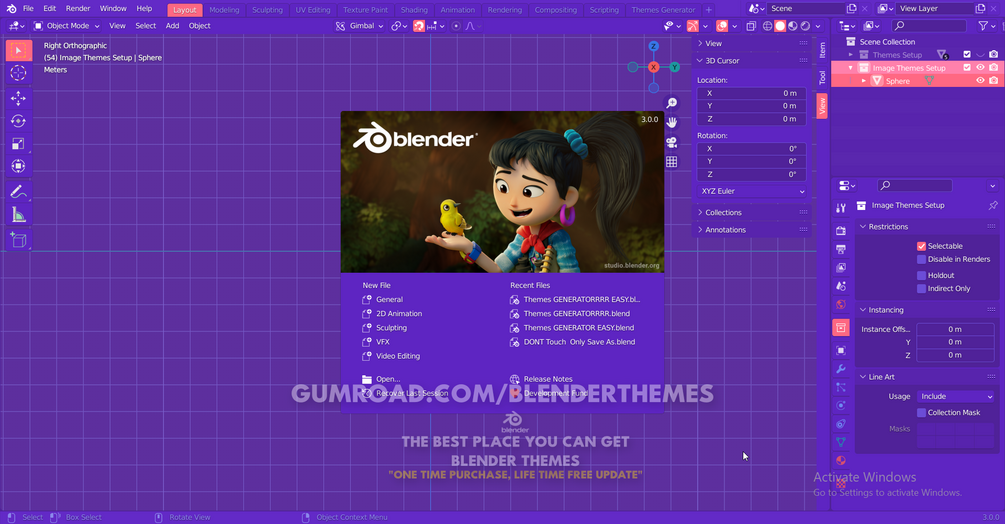
Task: Select the Rotate tool
Action: pyautogui.click(x=19, y=121)
